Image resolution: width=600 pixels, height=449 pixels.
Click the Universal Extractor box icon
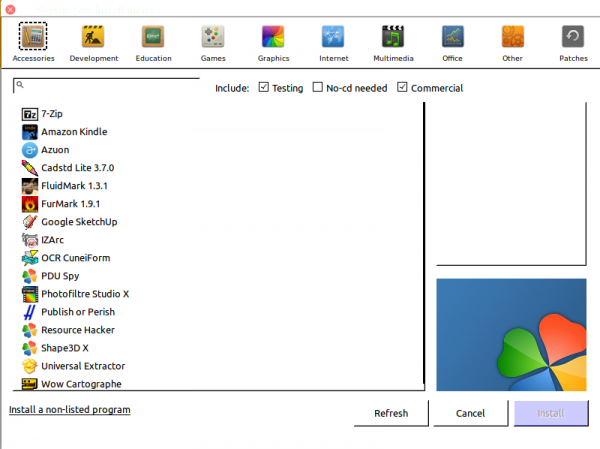tap(30, 366)
